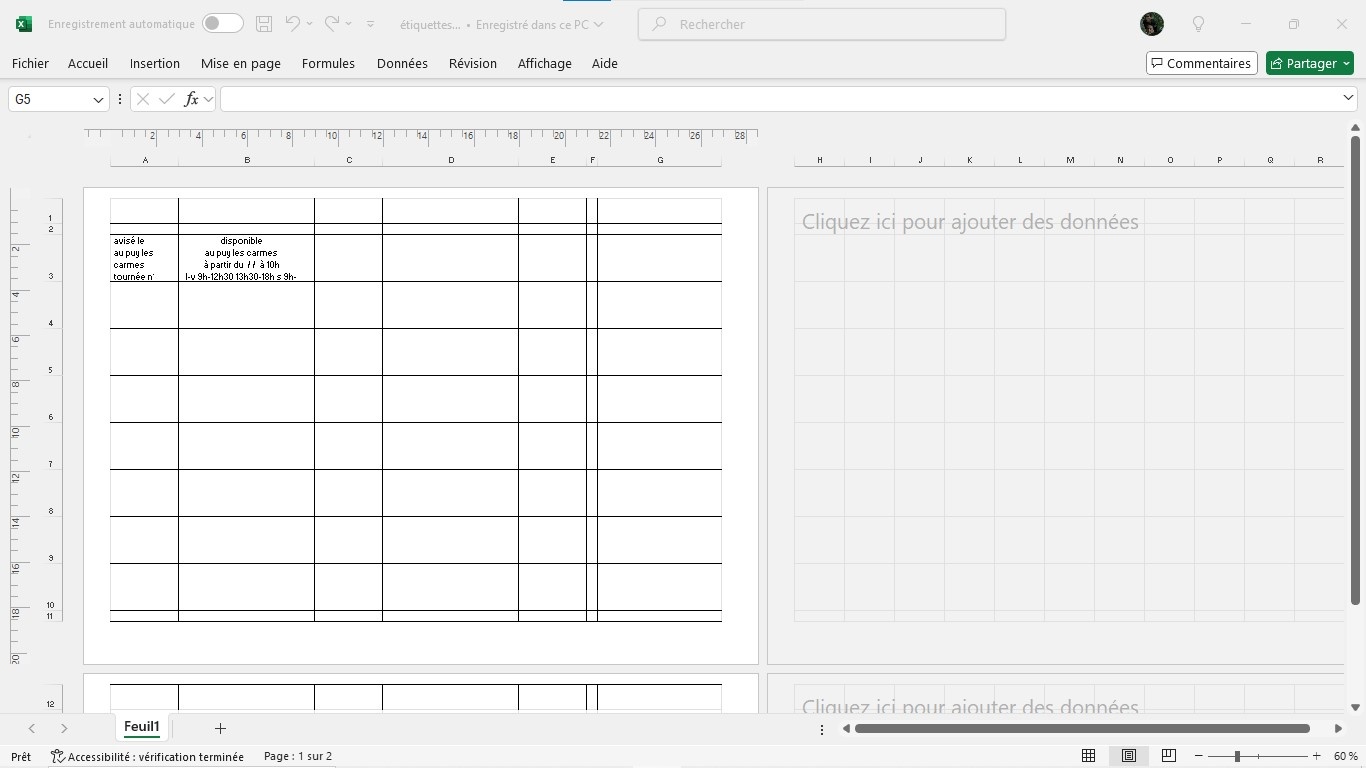Add a new sheet with plus icon
The image size is (1366, 768).
point(220,728)
